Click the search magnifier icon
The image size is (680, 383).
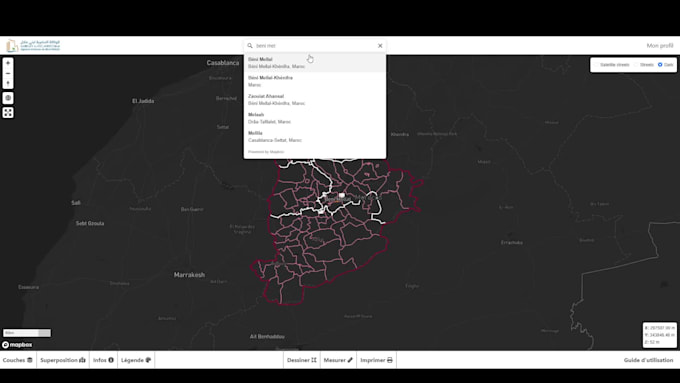click(250, 46)
